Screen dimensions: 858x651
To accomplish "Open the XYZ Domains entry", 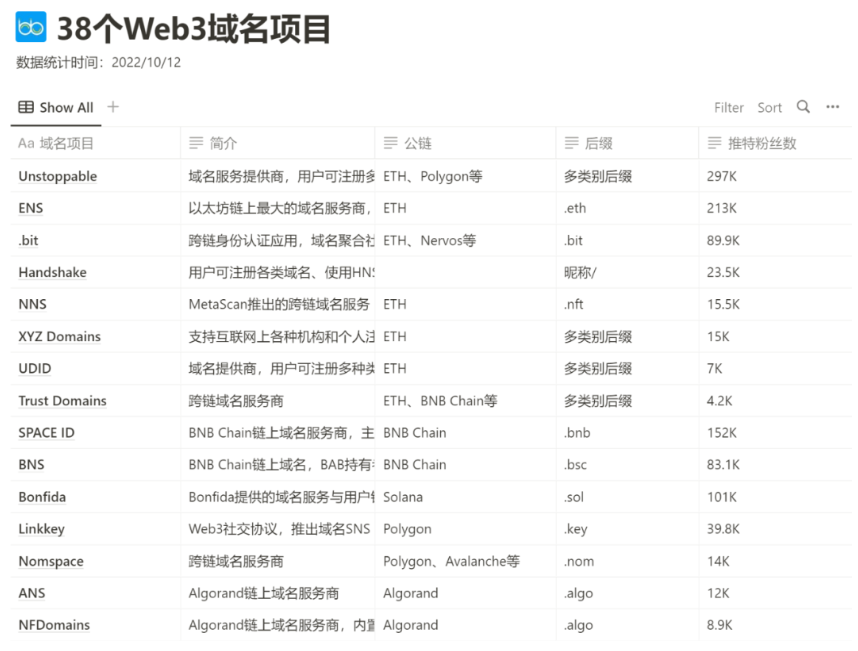I will point(60,336).
